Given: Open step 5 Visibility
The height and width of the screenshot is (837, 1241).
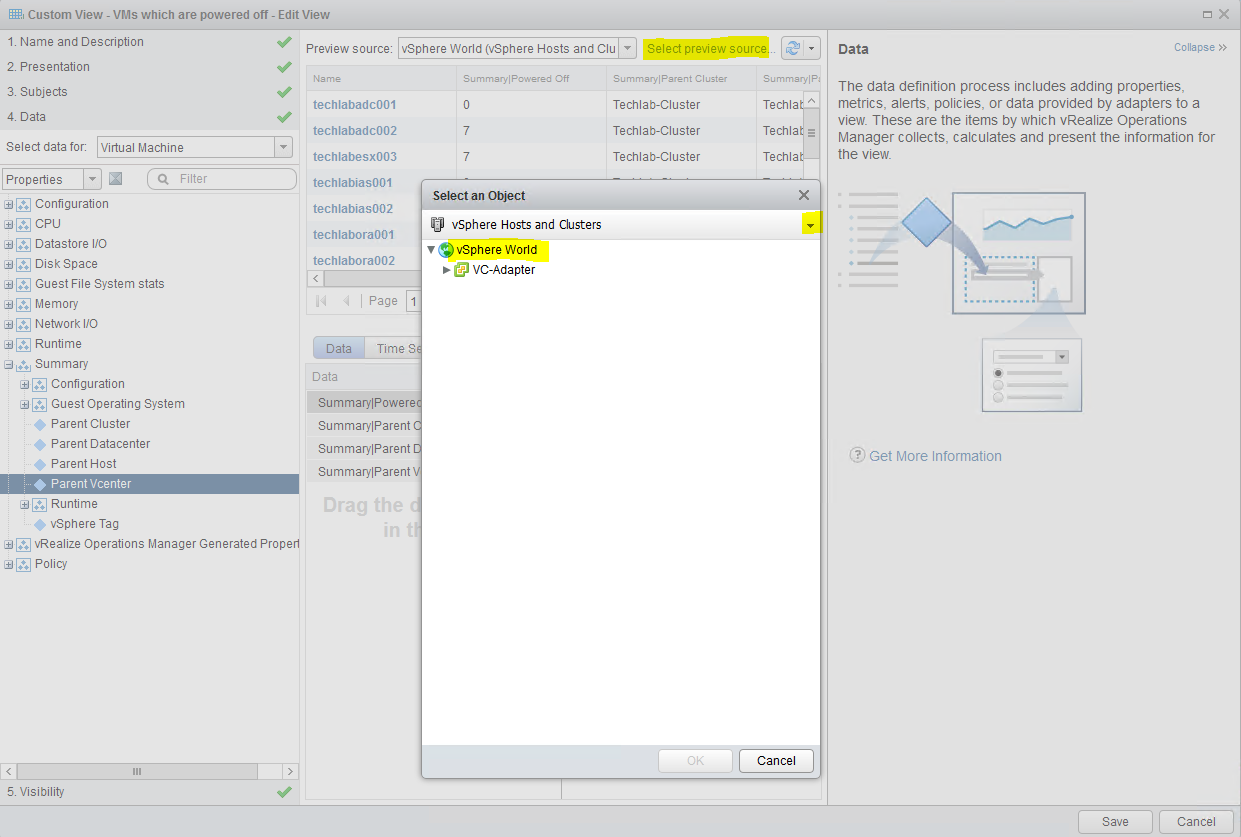Looking at the screenshot, I should click(x=150, y=792).
